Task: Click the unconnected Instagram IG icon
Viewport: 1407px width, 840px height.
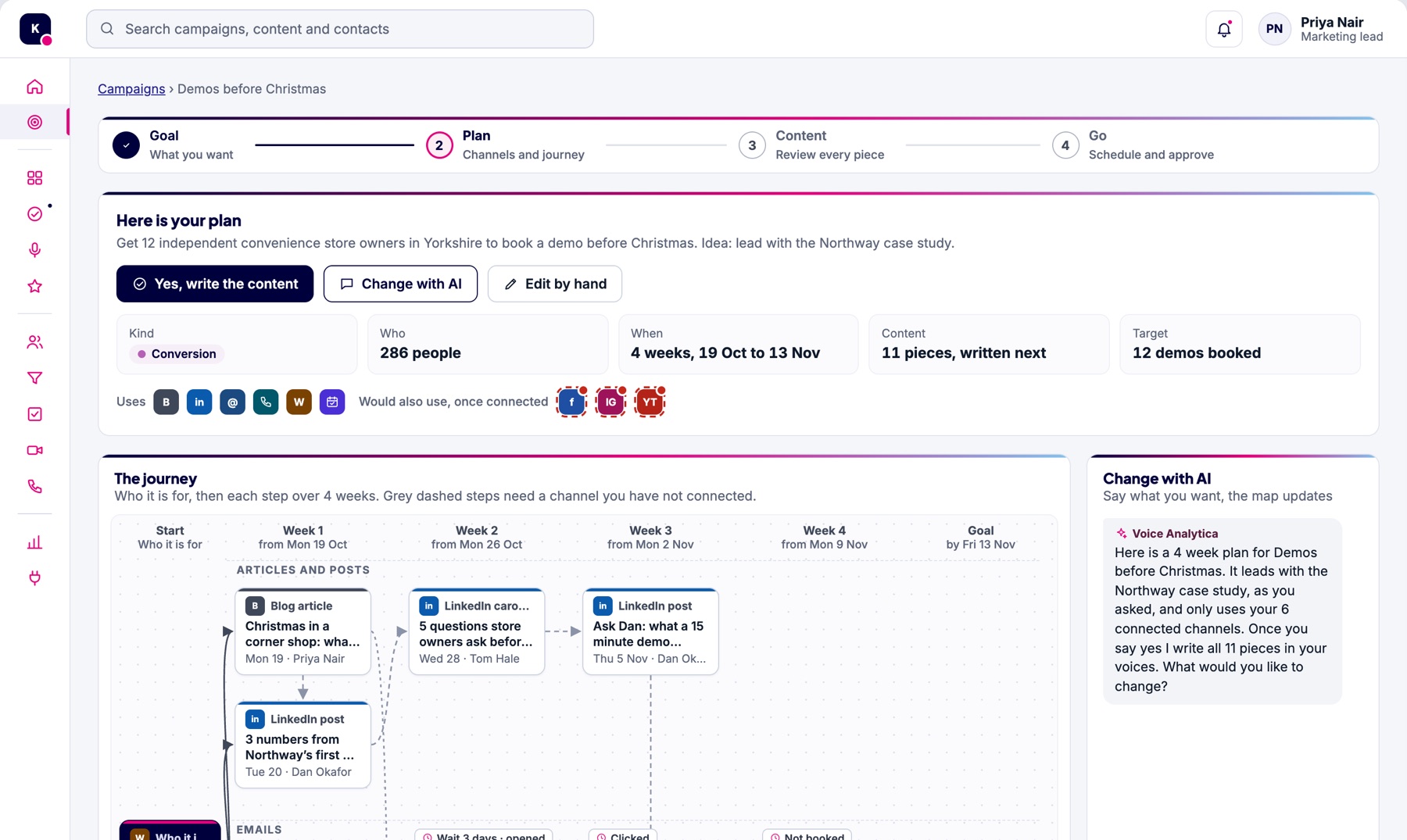Action: click(x=610, y=402)
